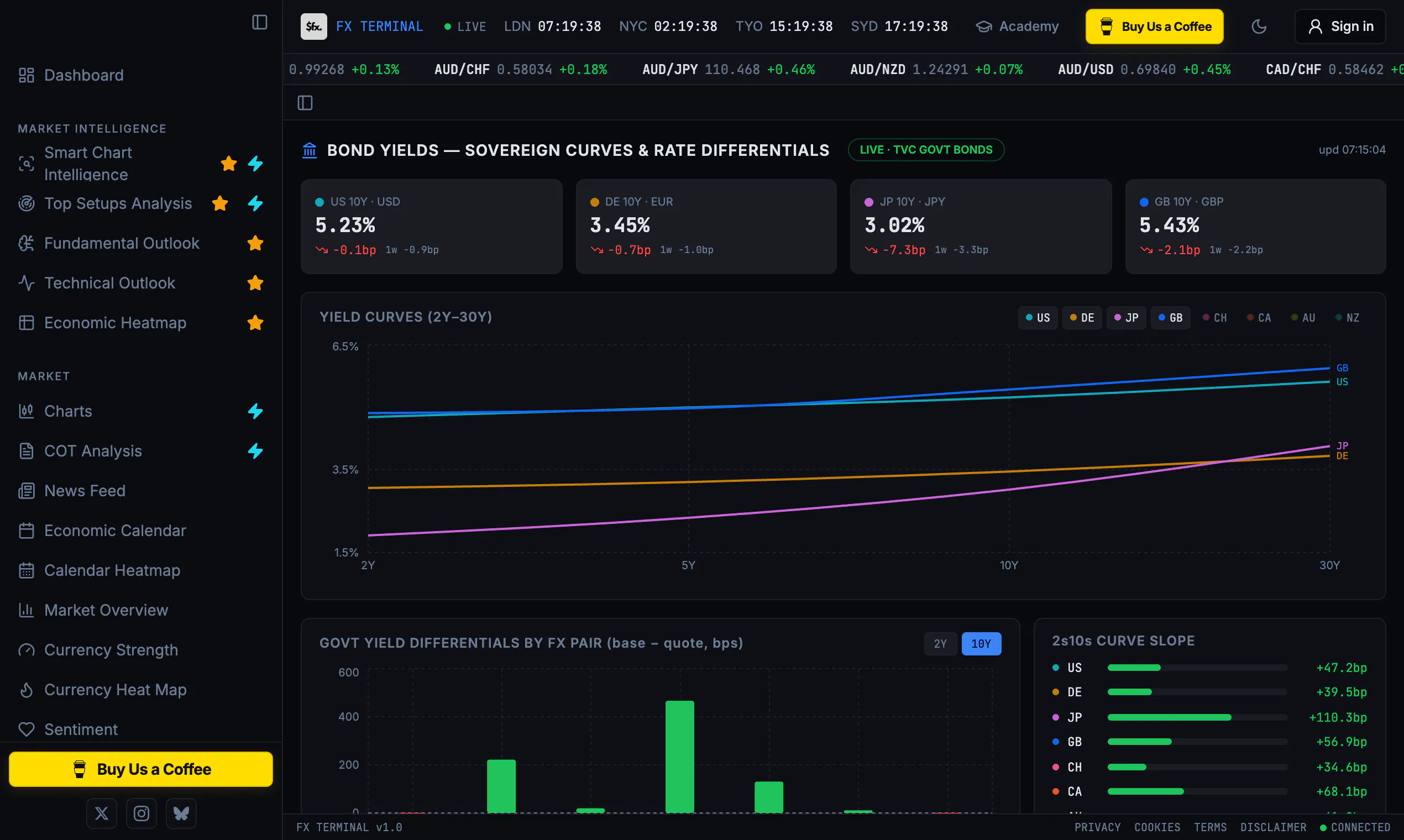Open Economic Heatmap page
This screenshot has height=840, width=1404.
(x=116, y=323)
